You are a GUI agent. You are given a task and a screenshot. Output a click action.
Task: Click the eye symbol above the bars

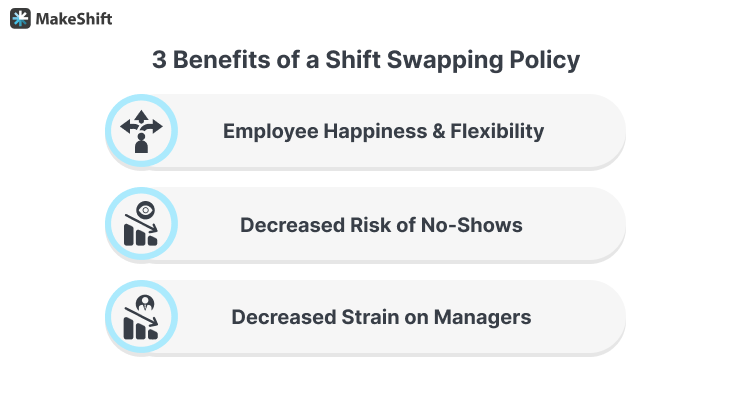[145, 210]
